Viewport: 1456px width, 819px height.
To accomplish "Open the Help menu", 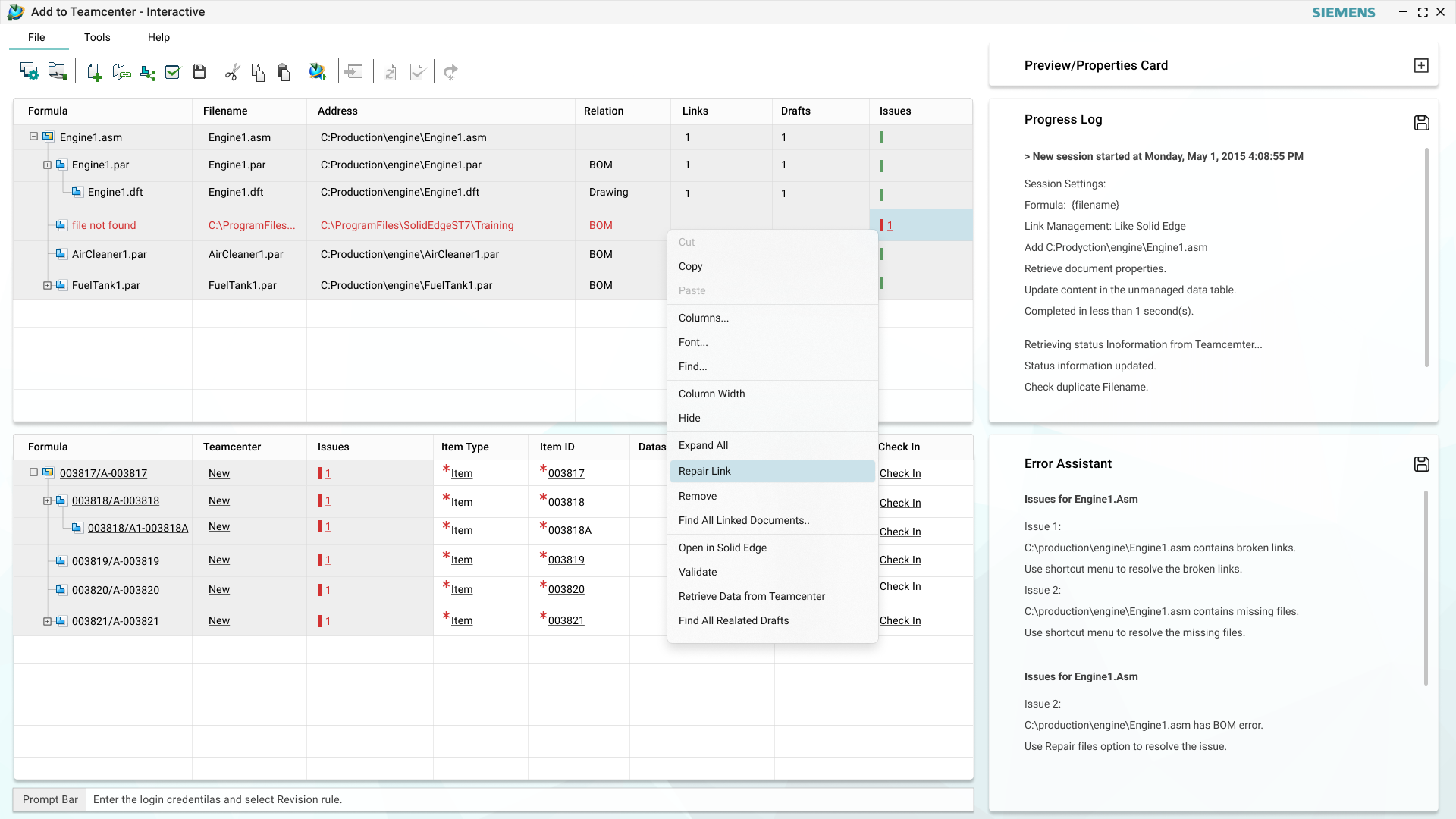I will point(158,37).
